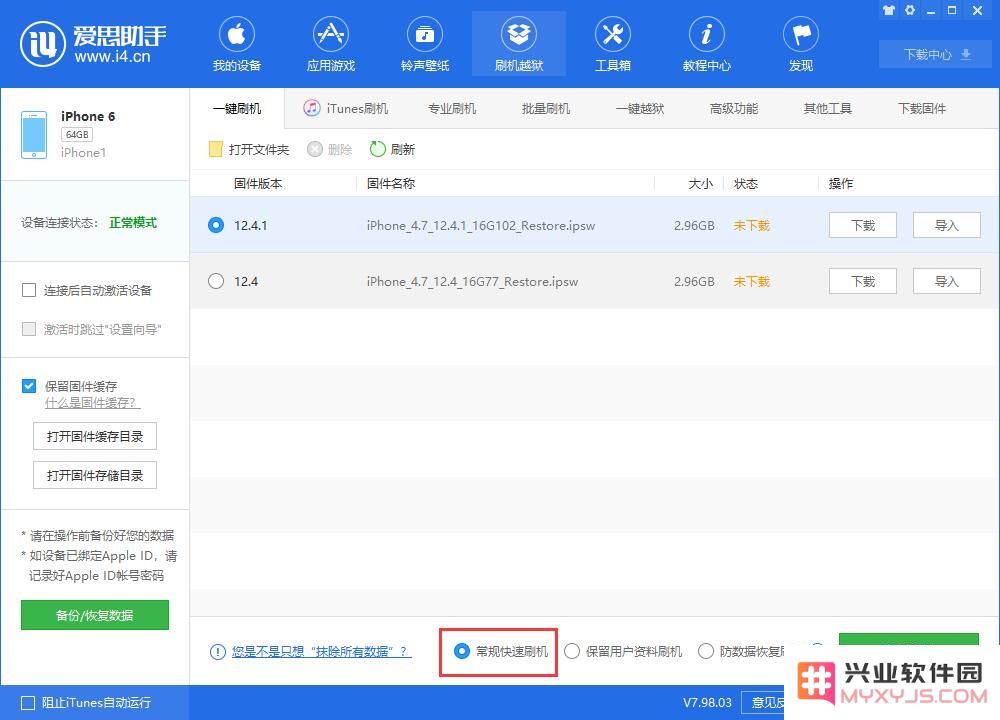The height and width of the screenshot is (720, 1000).
Task: Click 删除 delete toolbar item
Action: pos(330,149)
